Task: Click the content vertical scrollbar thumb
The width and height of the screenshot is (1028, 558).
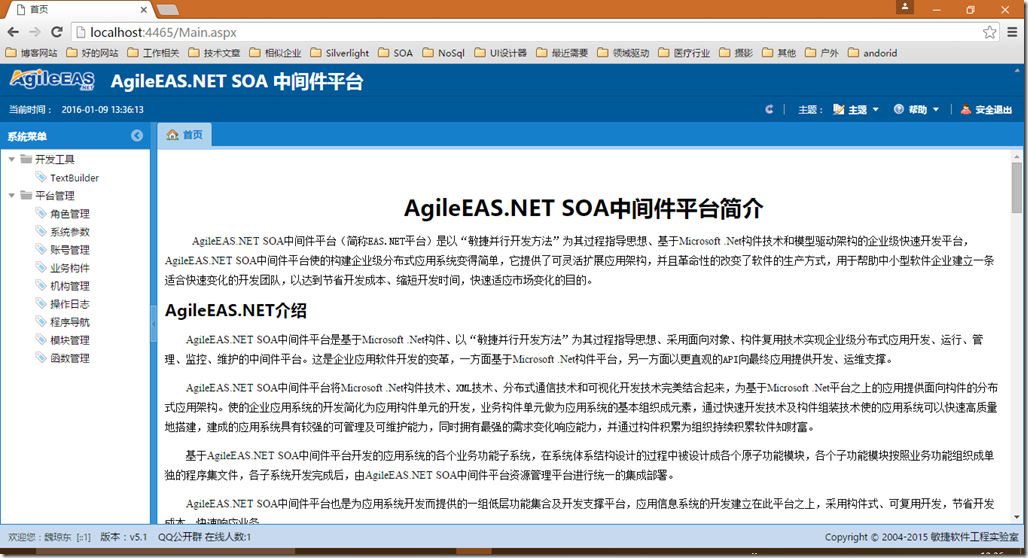Action: pyautogui.click(x=1017, y=188)
